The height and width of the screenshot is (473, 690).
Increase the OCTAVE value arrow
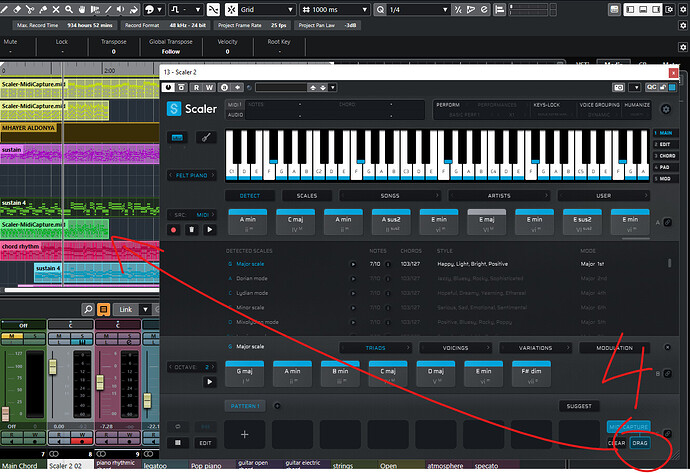coord(213,367)
